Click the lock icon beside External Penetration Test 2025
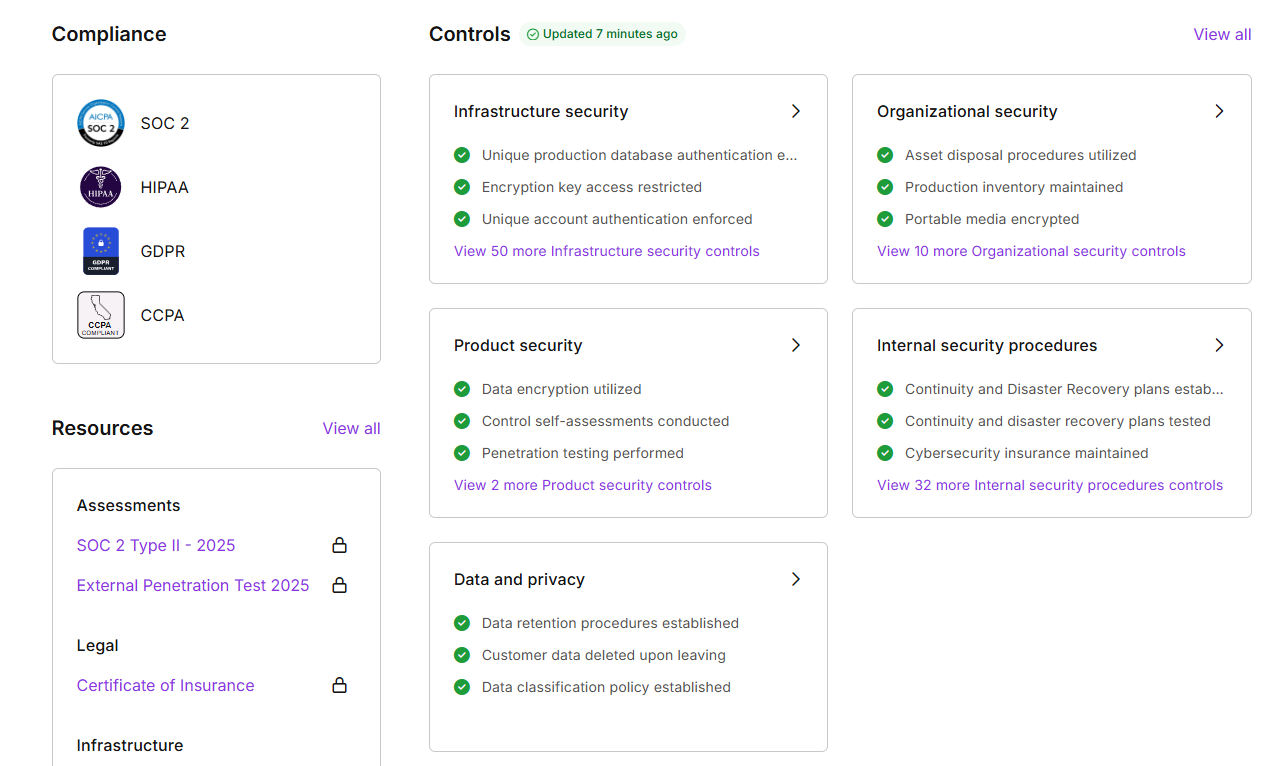The height and width of the screenshot is (766, 1271). (x=339, y=585)
